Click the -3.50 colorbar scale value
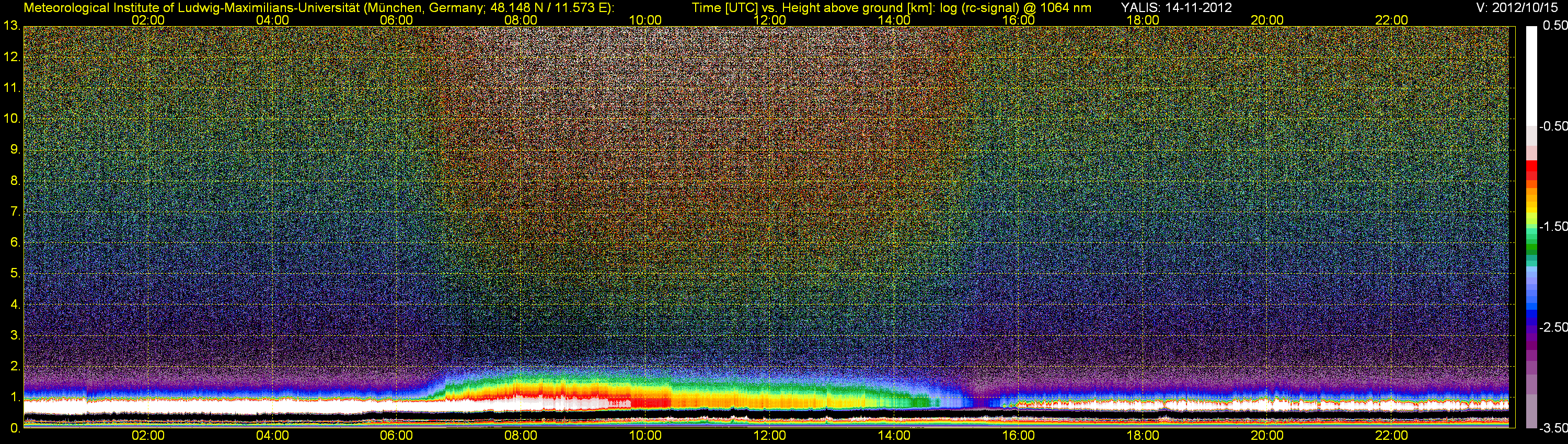This screenshot has width=1568, height=444. [1553, 428]
